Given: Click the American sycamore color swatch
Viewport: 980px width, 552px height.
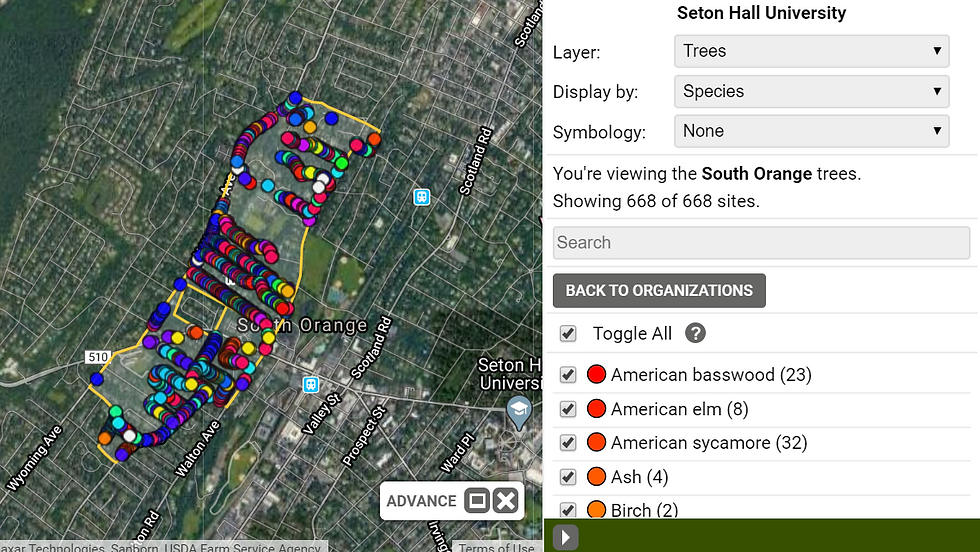Looking at the screenshot, I should (597, 443).
